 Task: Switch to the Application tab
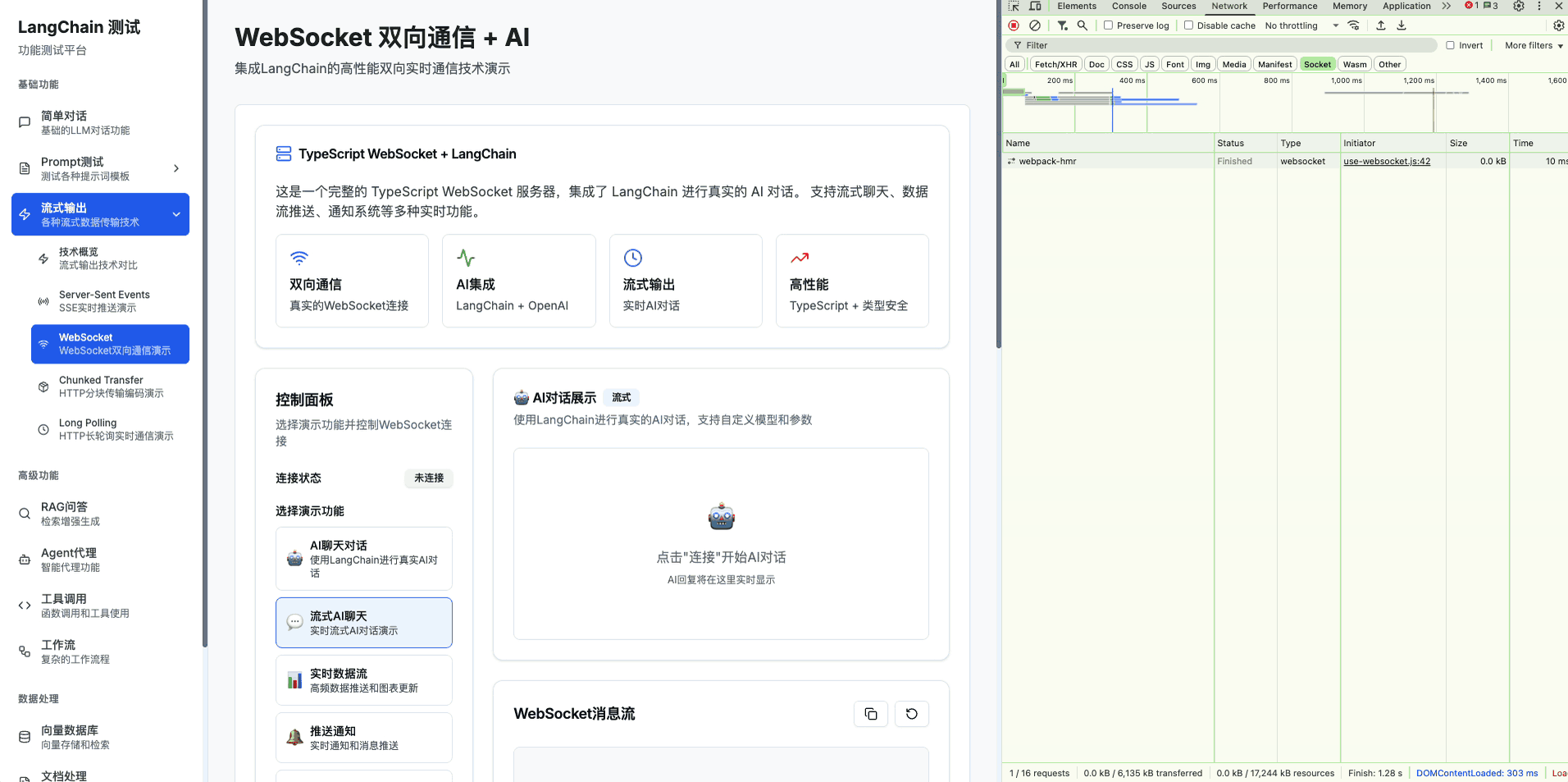point(1406,6)
